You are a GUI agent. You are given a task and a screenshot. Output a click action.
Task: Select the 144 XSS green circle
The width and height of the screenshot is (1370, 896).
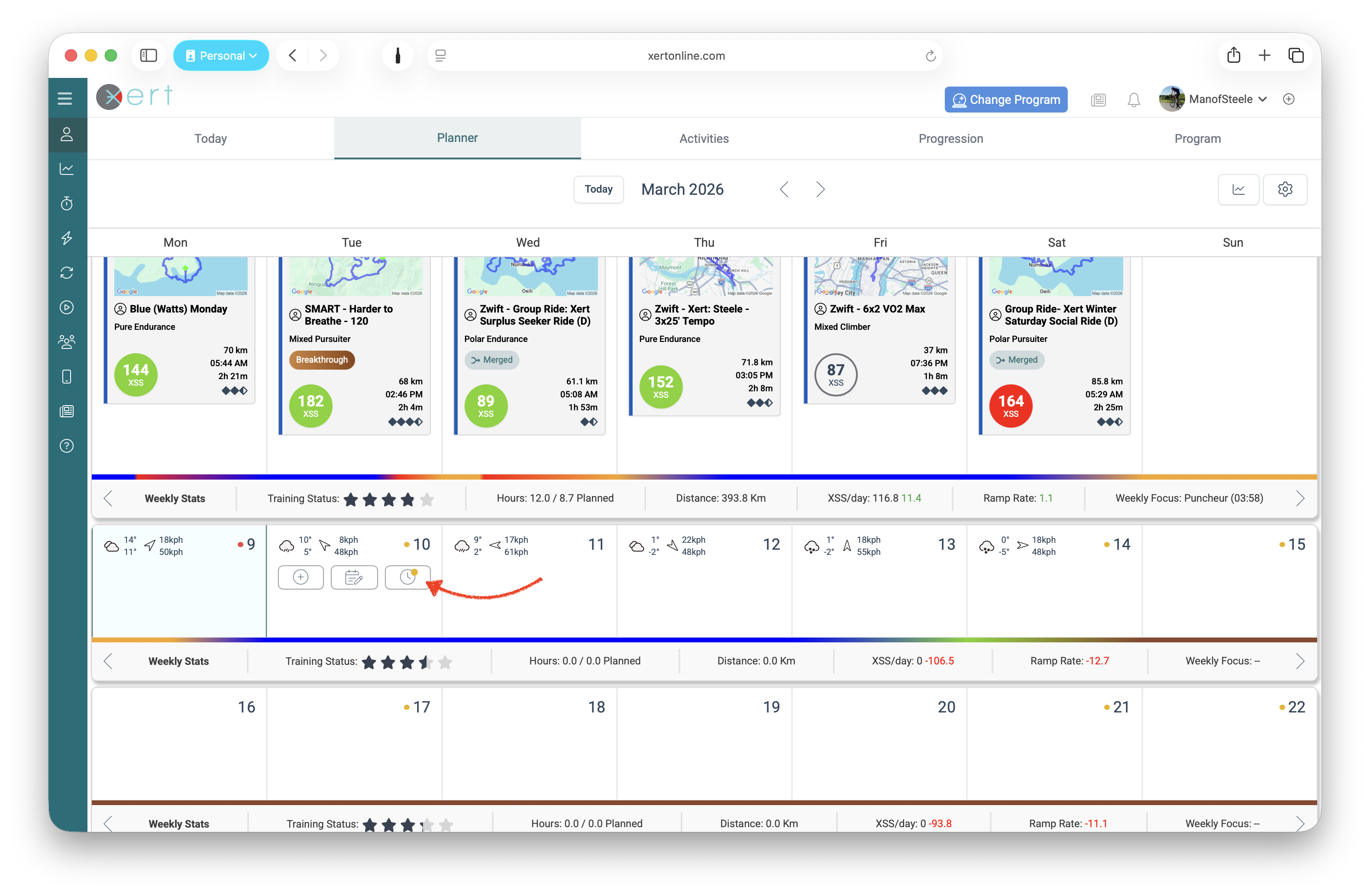click(136, 374)
